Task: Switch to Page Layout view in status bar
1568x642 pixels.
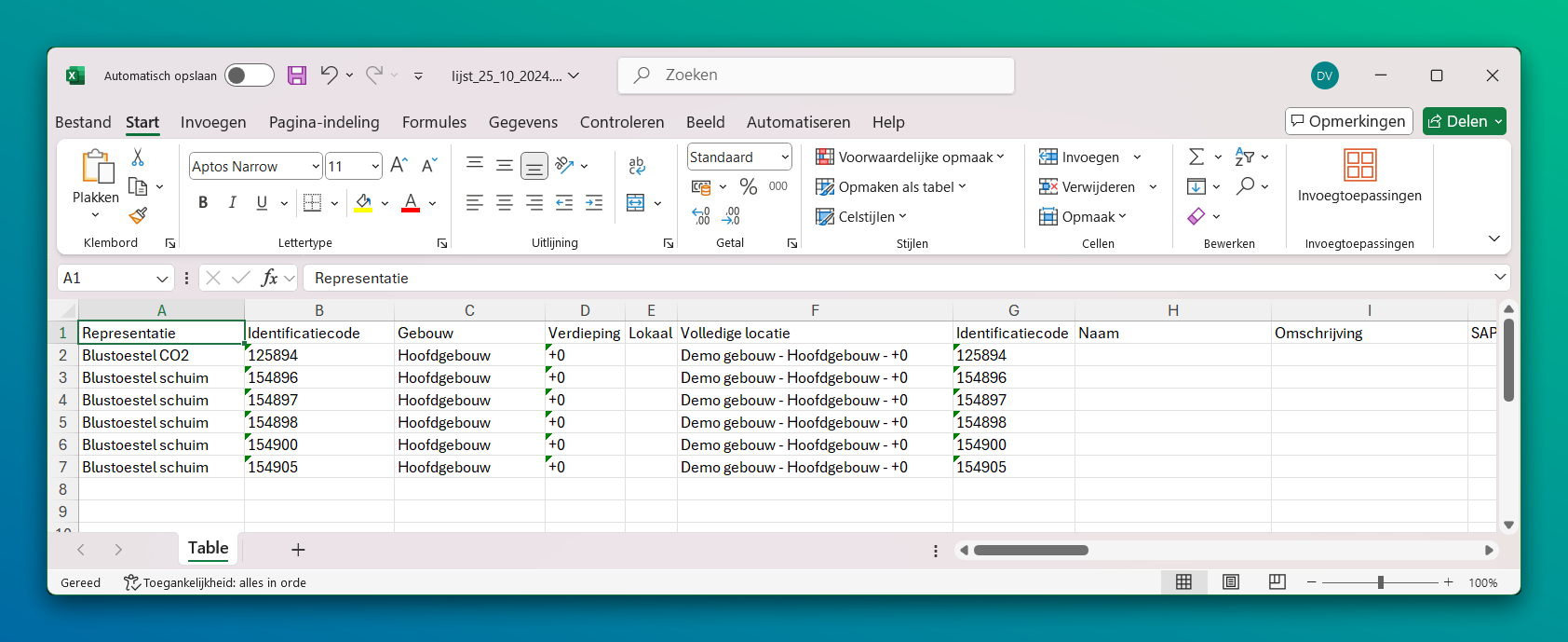Action: click(x=1230, y=582)
